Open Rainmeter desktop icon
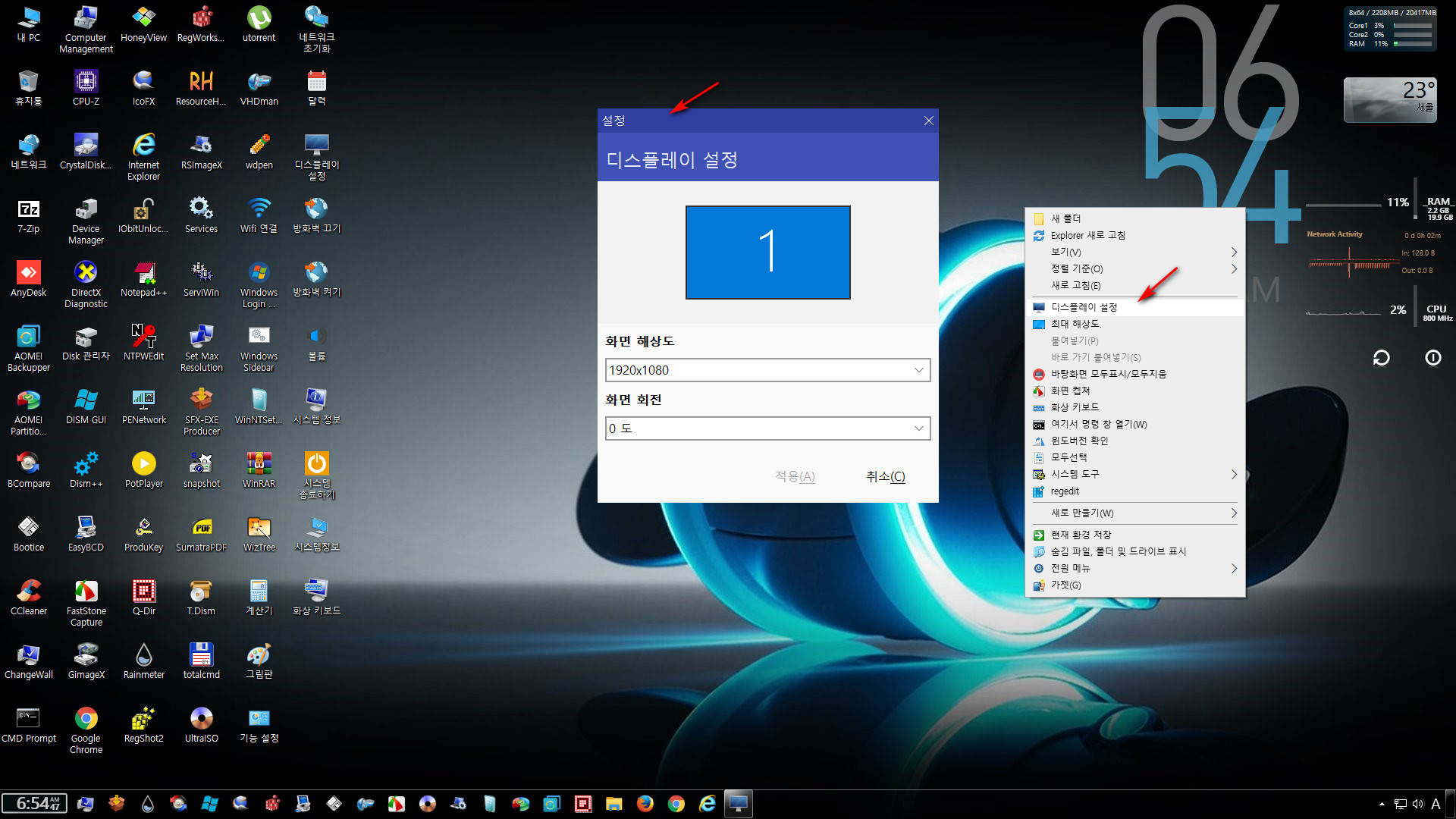This screenshot has height=819, width=1456. tap(143, 661)
